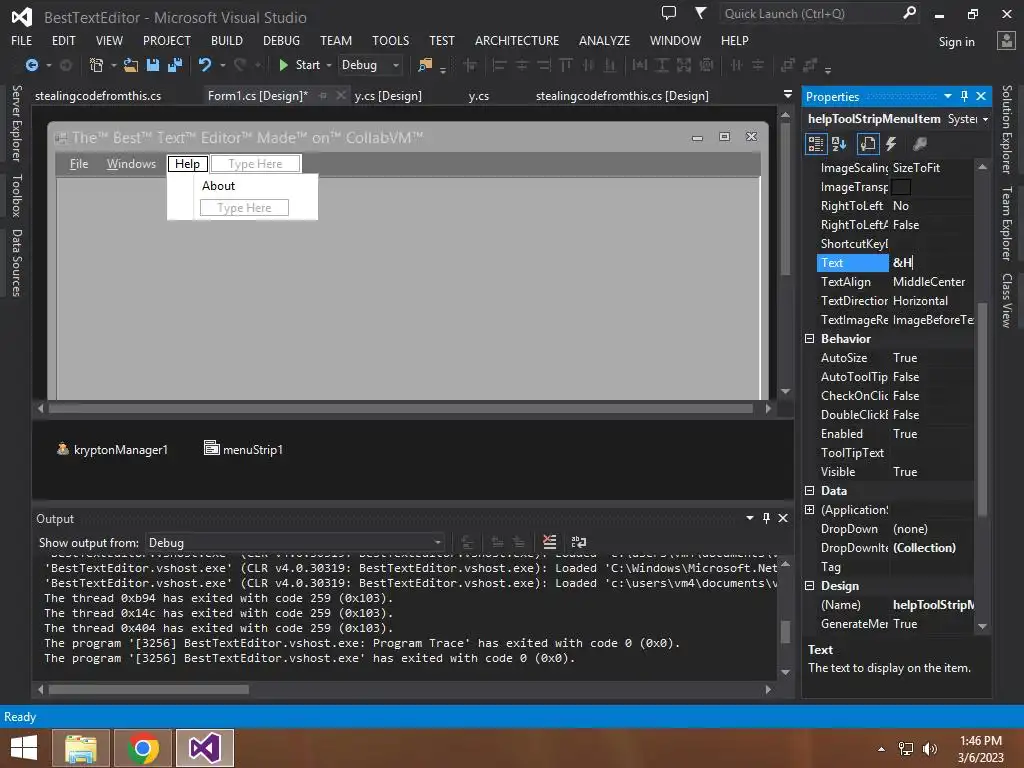Click the volume speaker tray icon
Screen dimensions: 1024x768
tap(930, 749)
